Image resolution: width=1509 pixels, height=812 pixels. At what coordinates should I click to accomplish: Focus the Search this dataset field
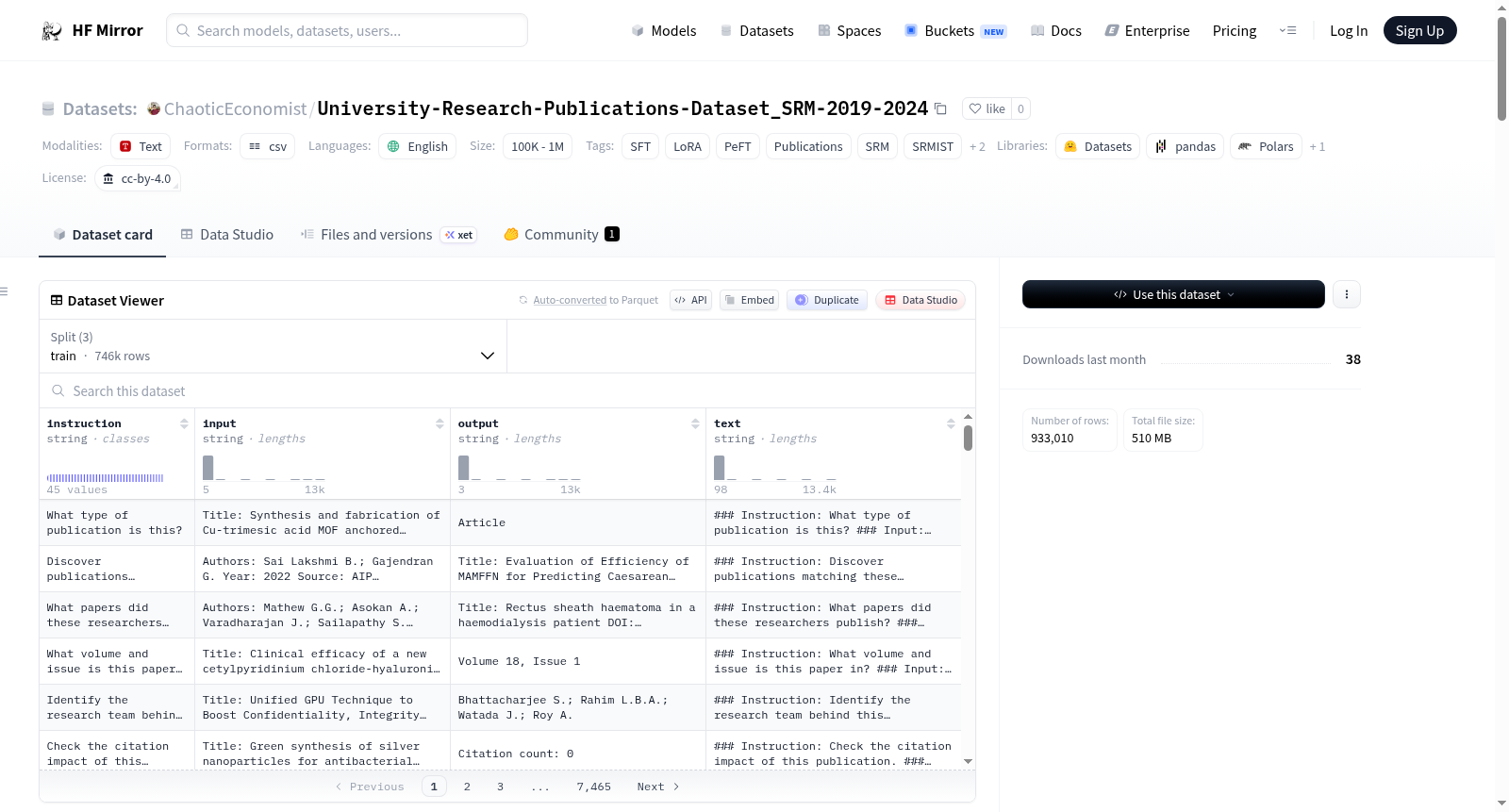click(507, 390)
